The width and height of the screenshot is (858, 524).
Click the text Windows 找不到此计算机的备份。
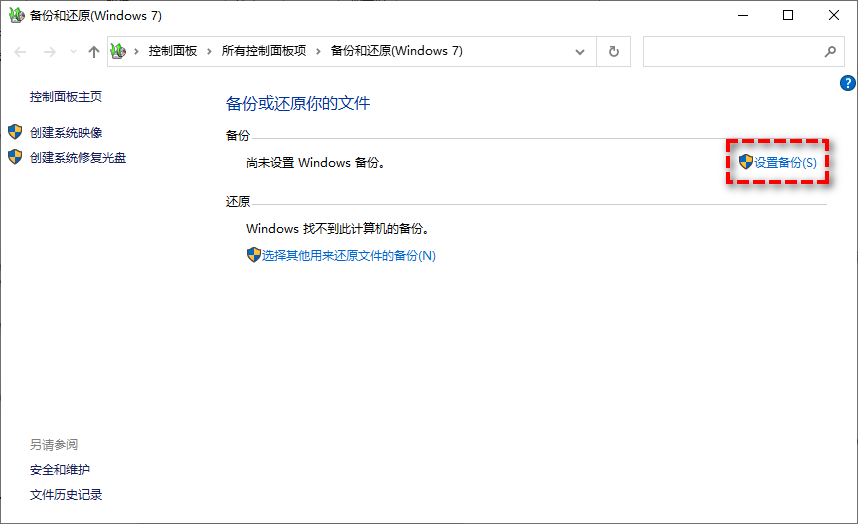pos(338,229)
